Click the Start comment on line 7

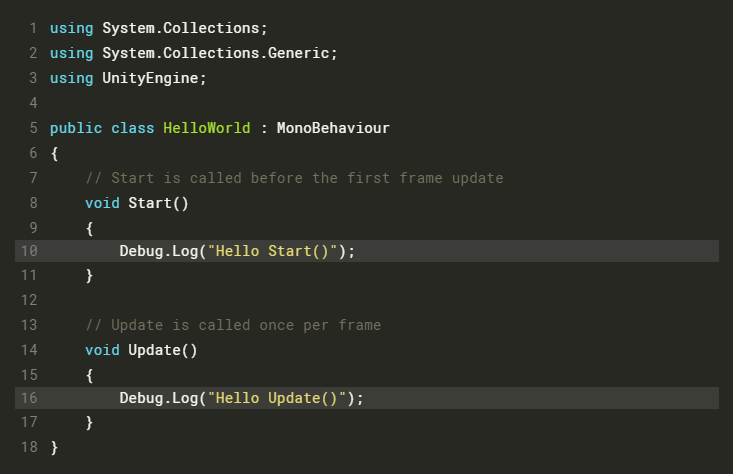(294, 178)
